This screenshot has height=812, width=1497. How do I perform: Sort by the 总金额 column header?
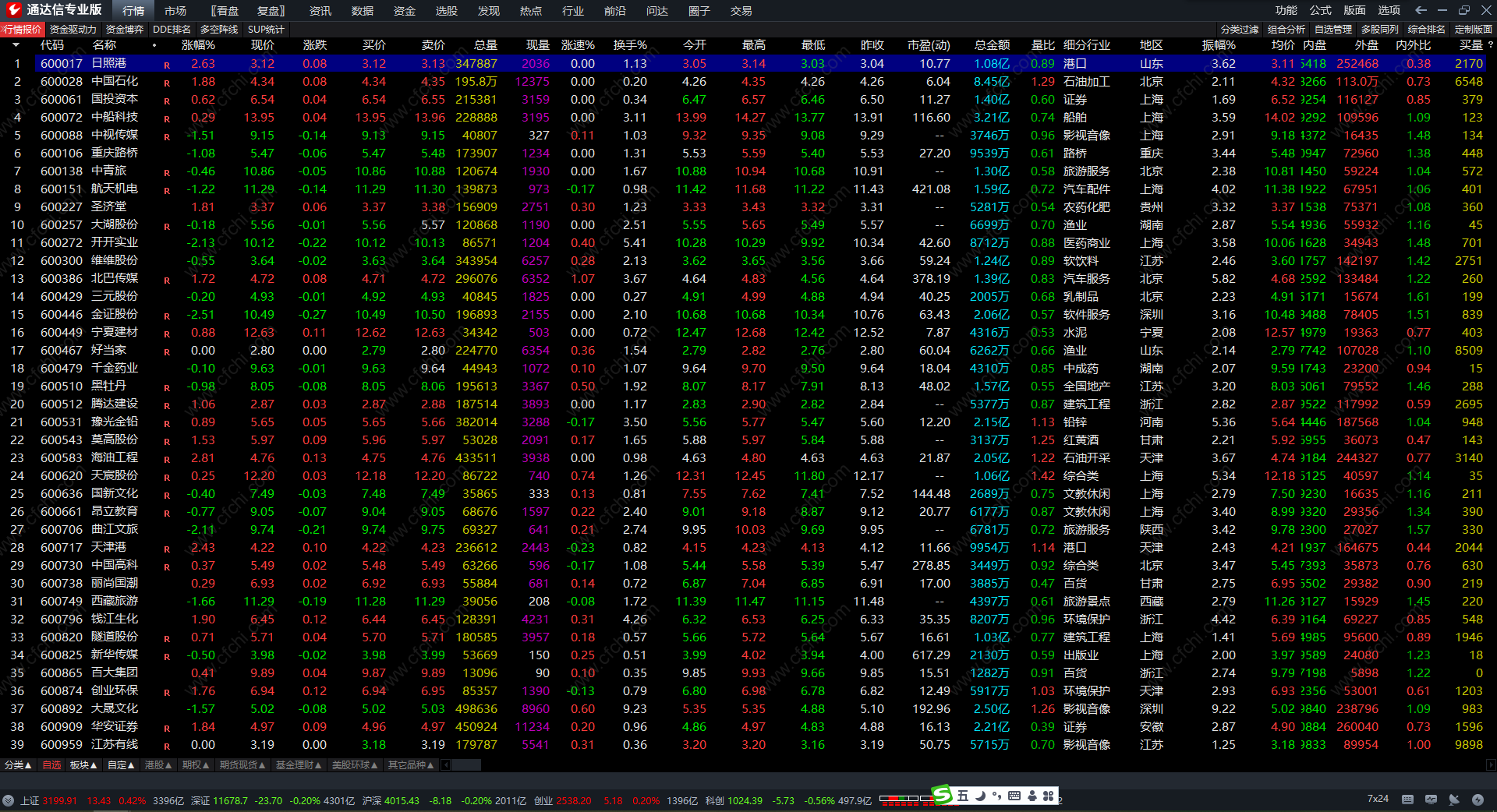point(992,45)
